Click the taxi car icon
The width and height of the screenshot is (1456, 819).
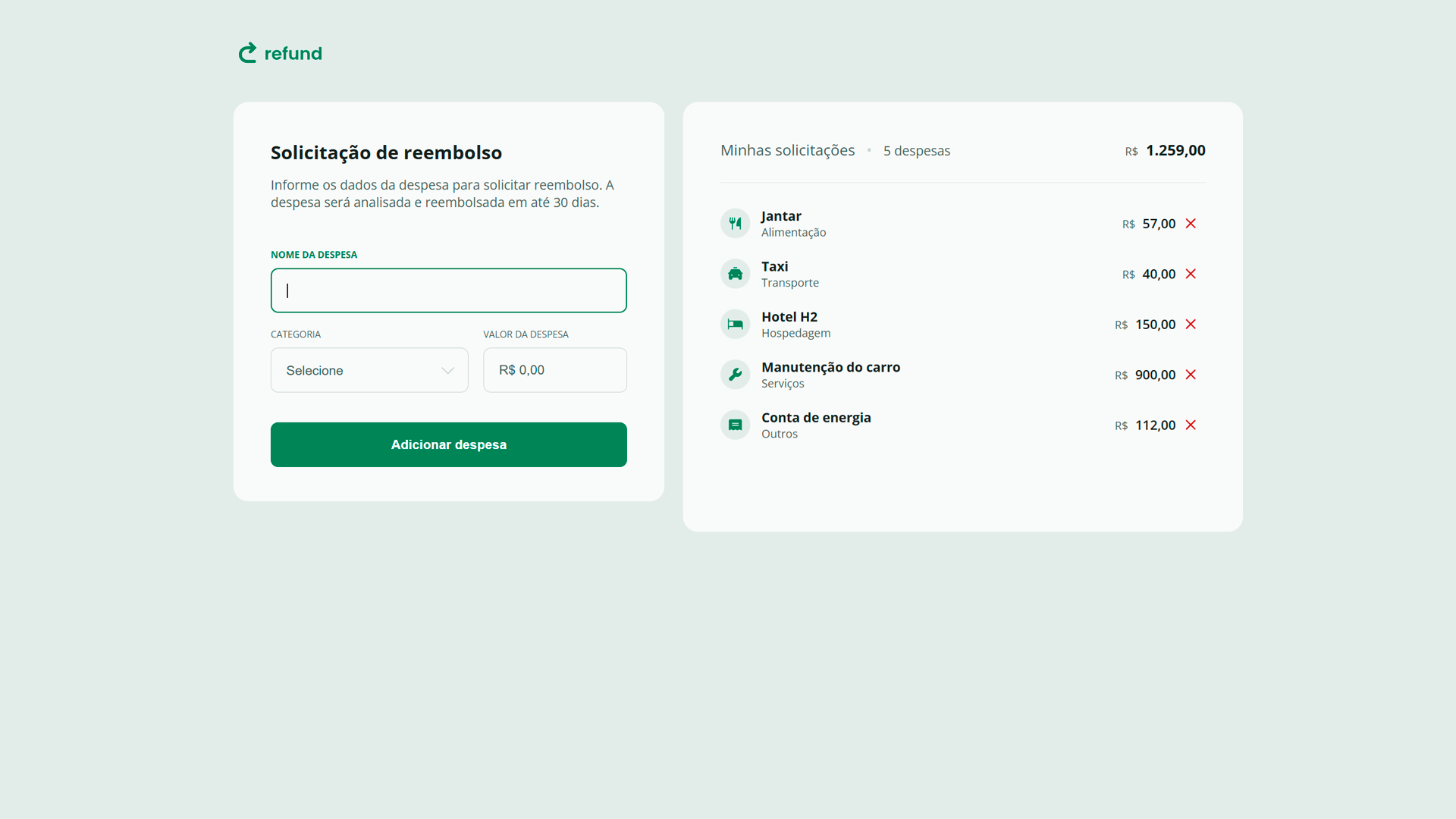(x=735, y=274)
